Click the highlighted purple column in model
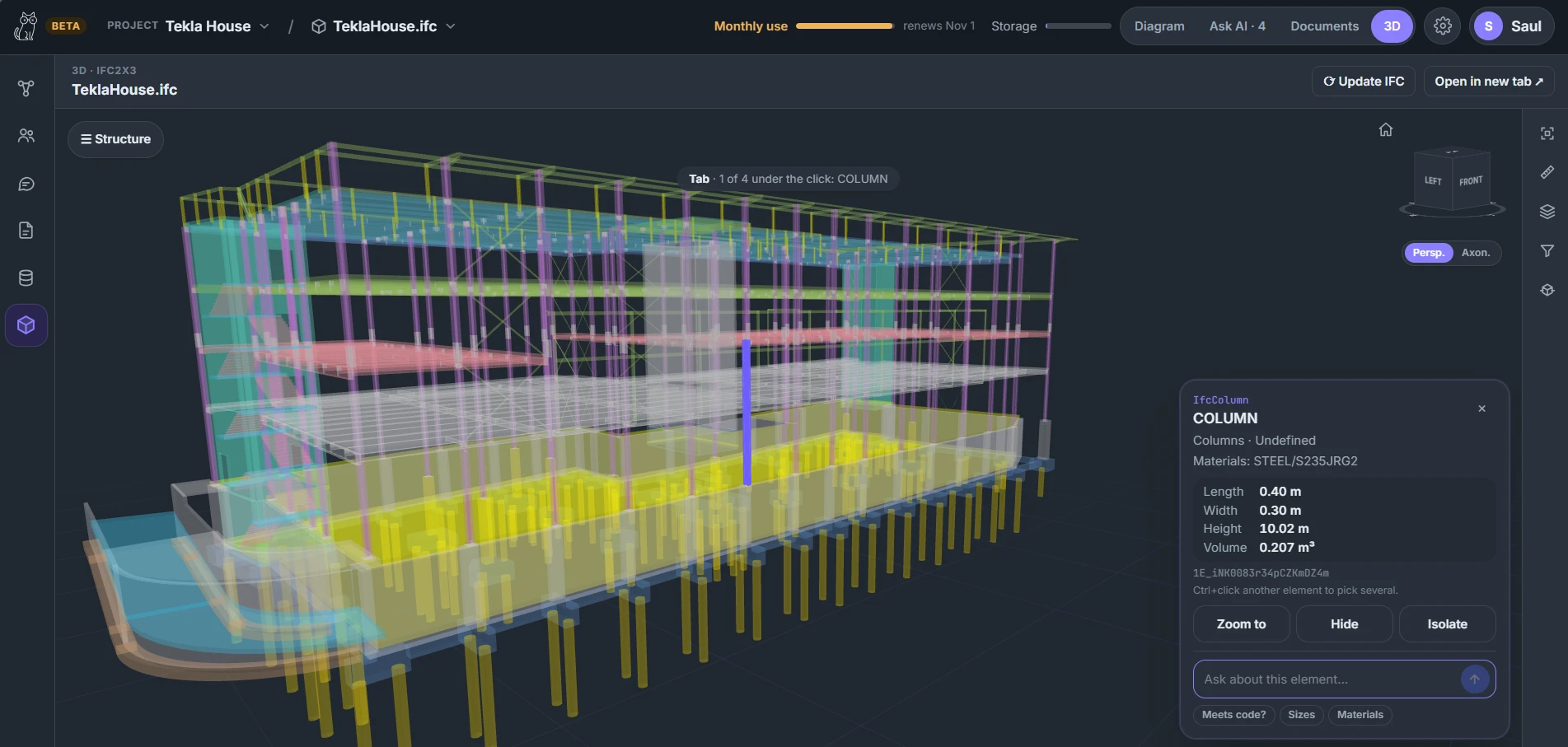This screenshot has height=747, width=1568. (x=747, y=412)
